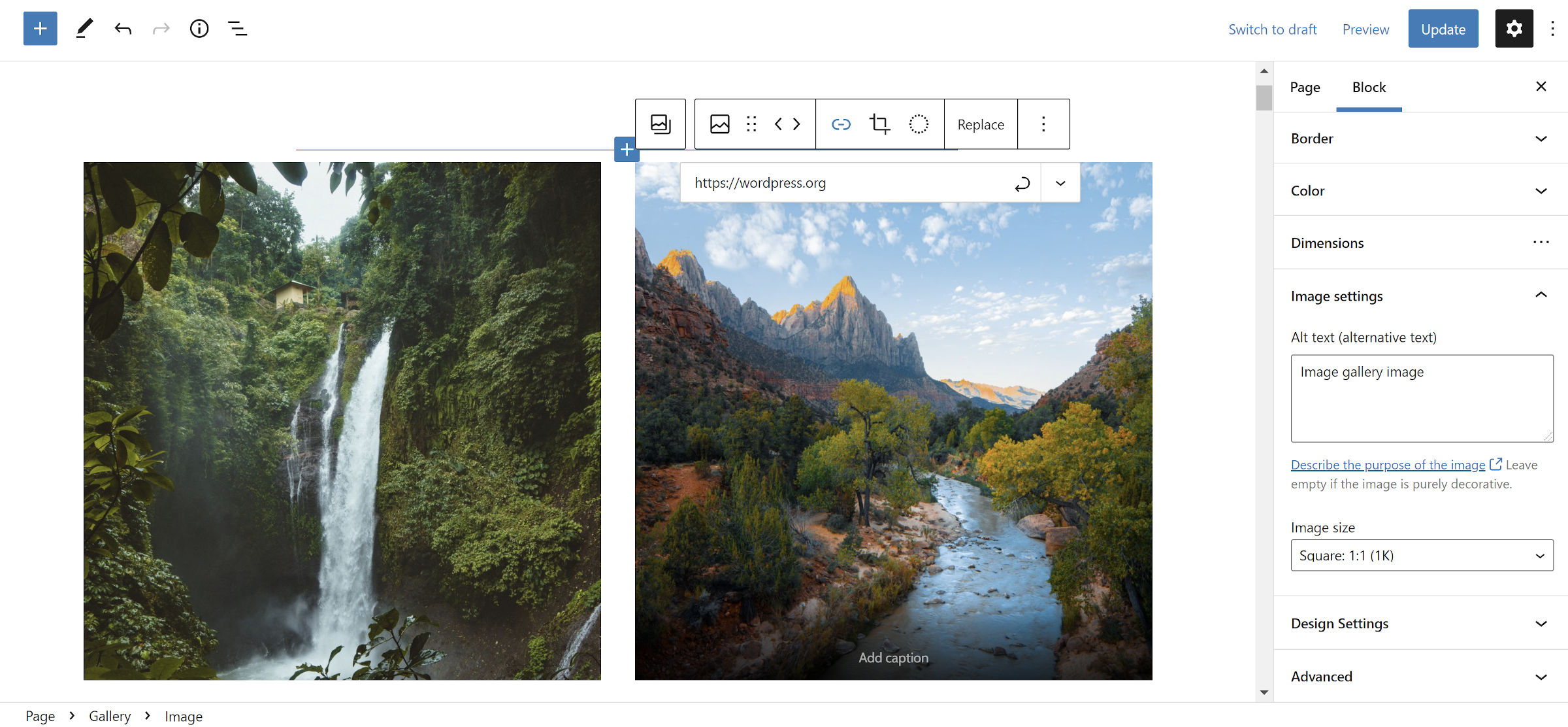
Task: Expand the Border section
Action: pyautogui.click(x=1418, y=139)
